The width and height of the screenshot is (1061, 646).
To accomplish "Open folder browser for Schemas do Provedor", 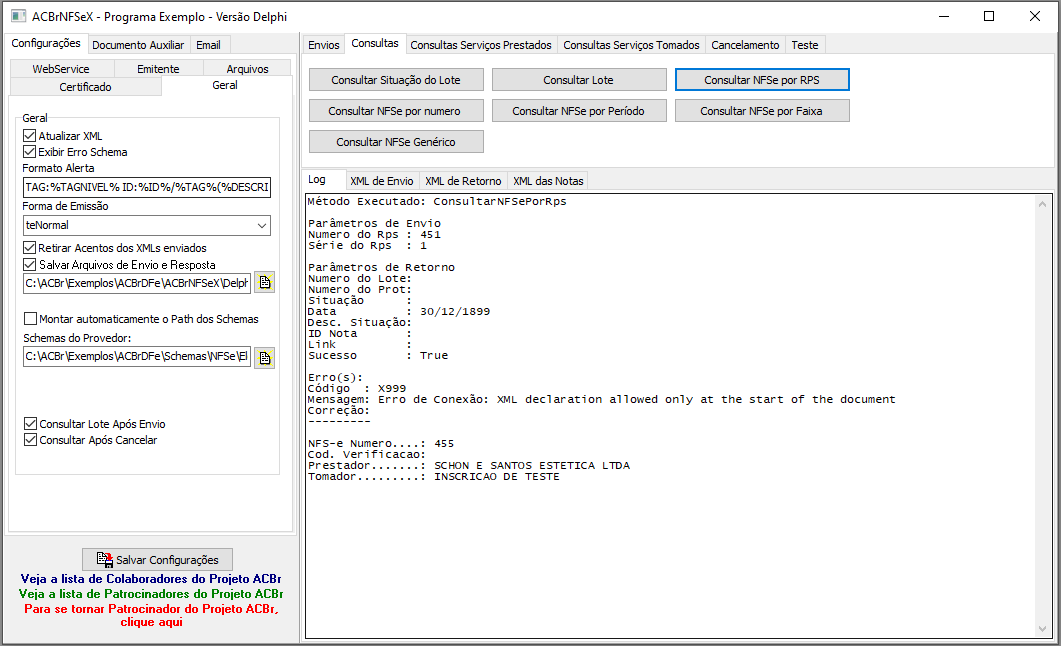I will point(265,358).
